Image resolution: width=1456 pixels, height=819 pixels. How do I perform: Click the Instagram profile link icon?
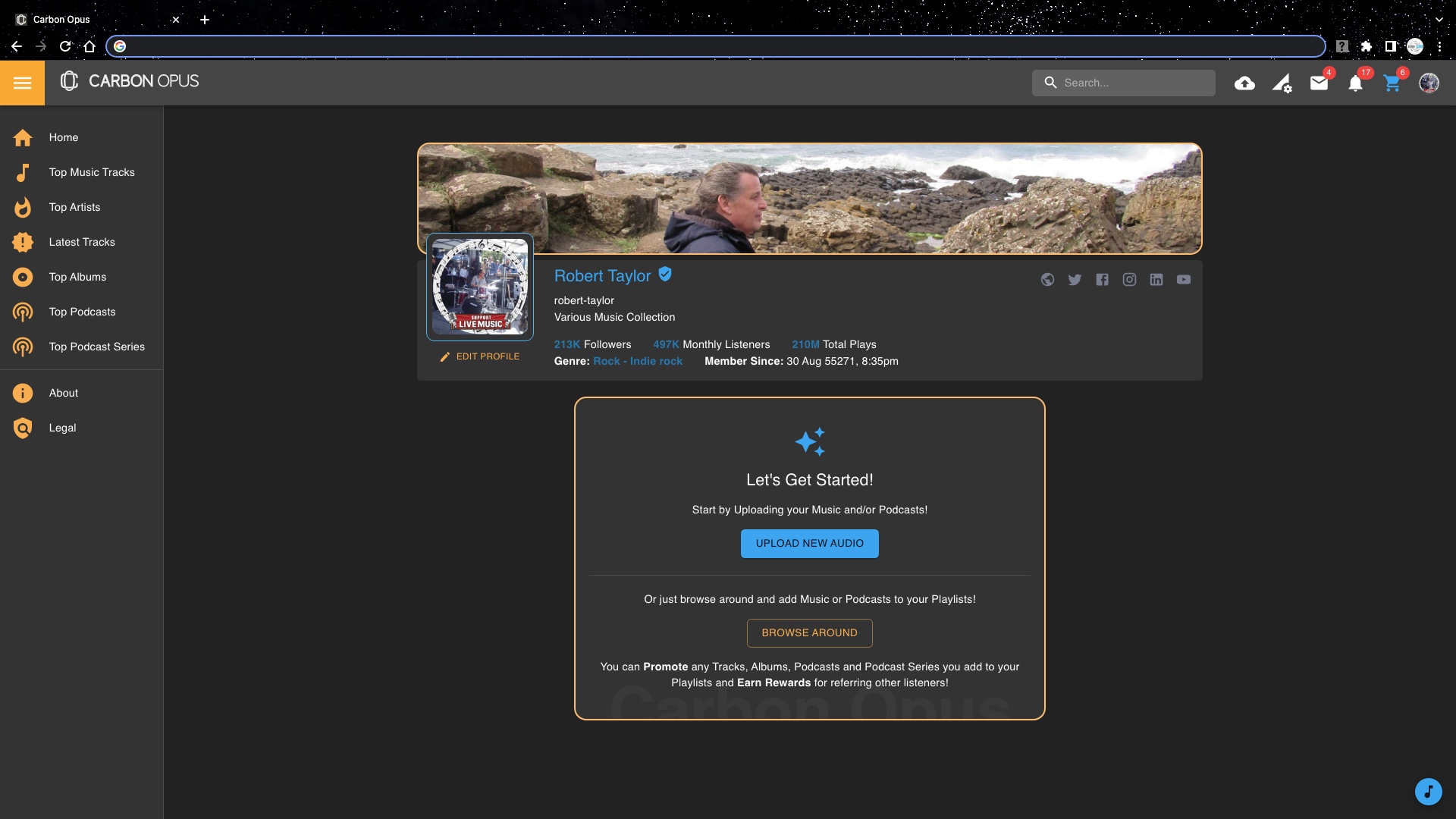(x=1129, y=280)
